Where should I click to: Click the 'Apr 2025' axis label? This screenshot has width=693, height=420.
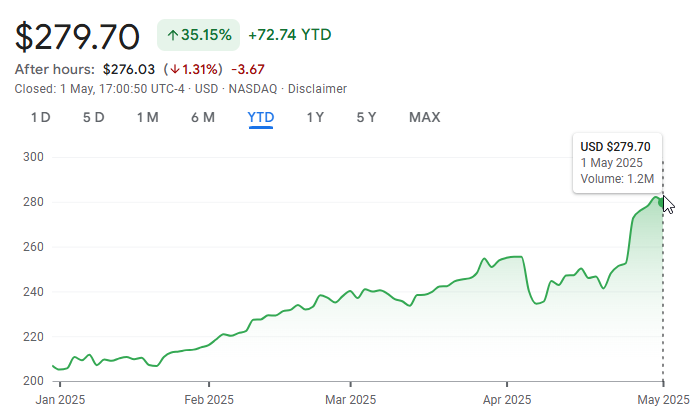(x=507, y=400)
